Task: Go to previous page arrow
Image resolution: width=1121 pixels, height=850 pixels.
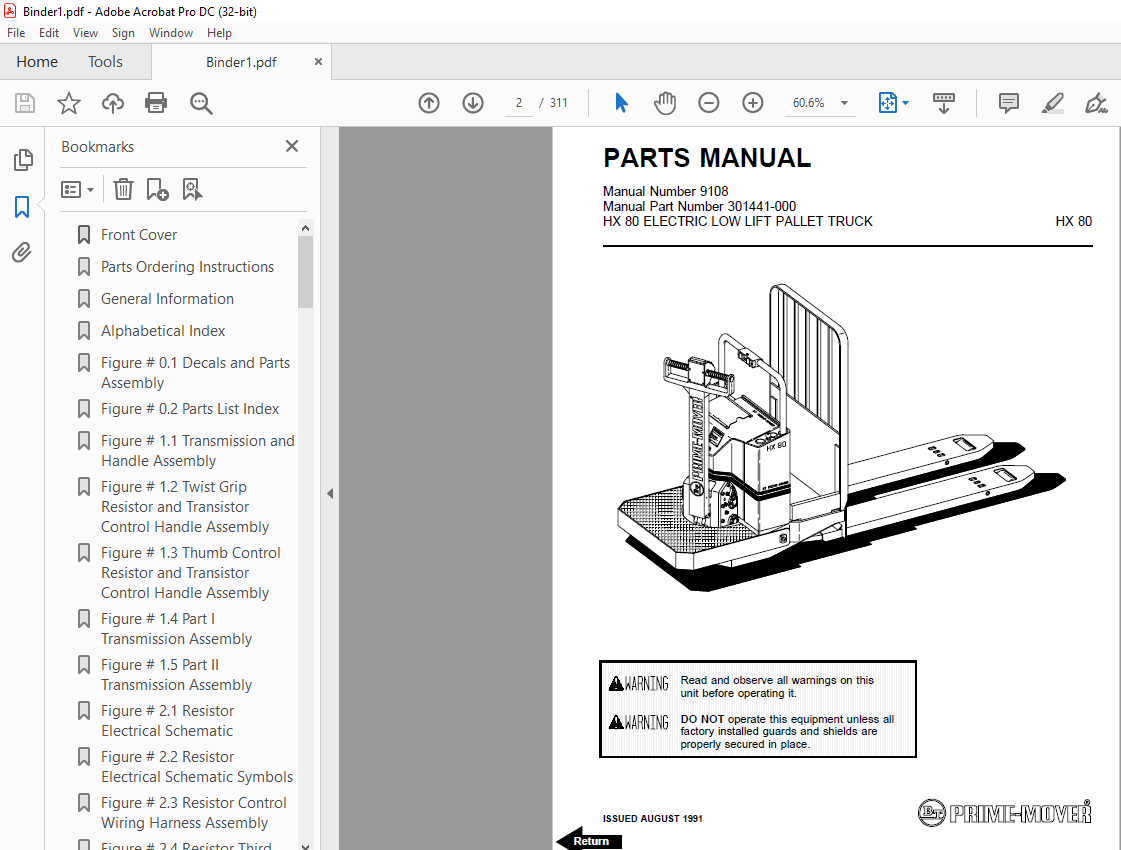Action: [x=429, y=103]
